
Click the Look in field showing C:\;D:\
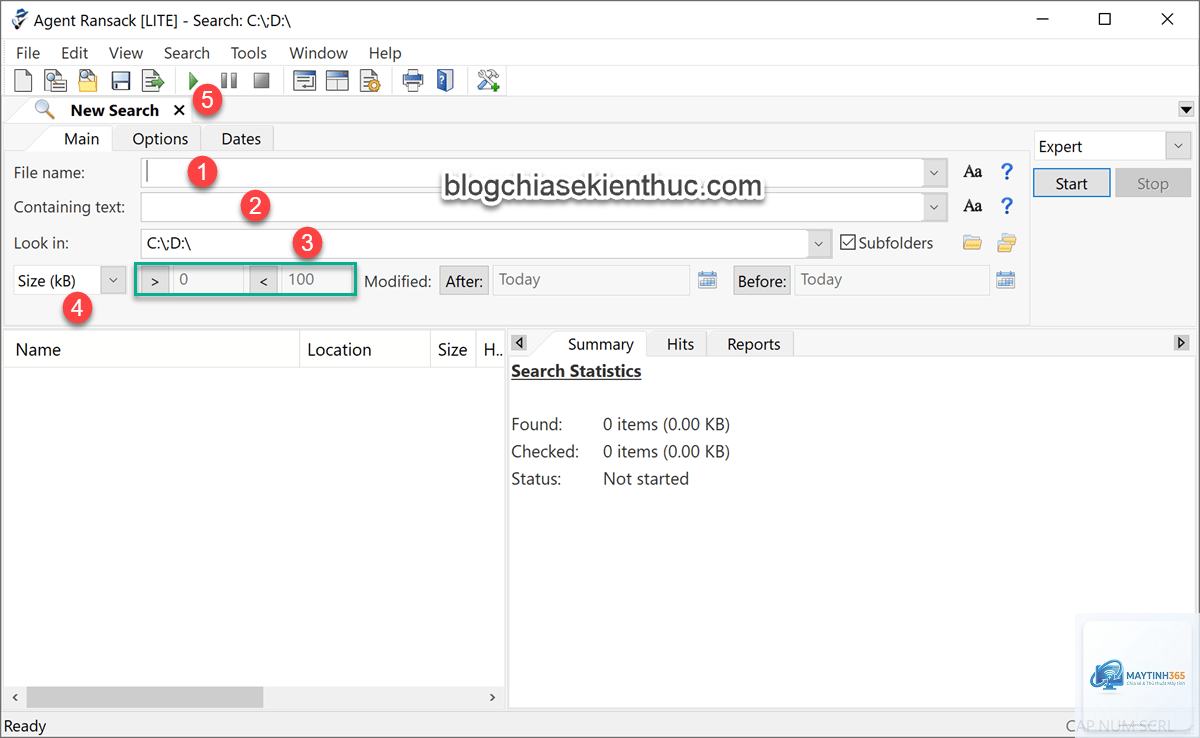475,243
